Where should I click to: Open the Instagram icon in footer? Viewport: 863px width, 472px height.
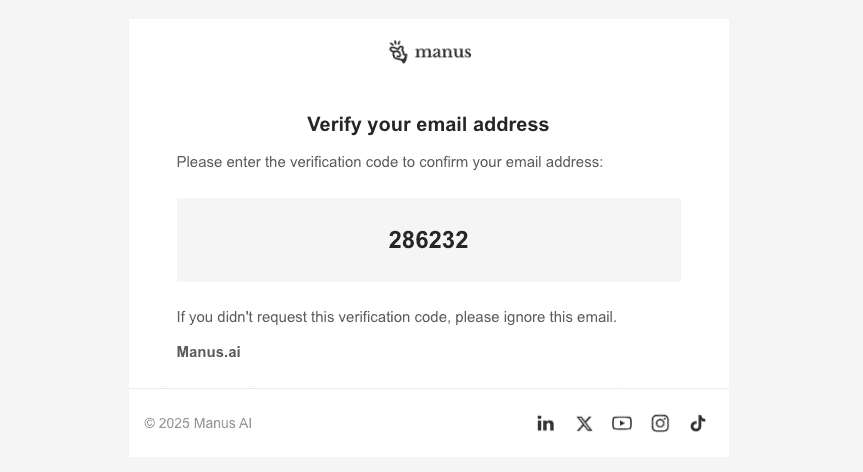click(x=660, y=423)
